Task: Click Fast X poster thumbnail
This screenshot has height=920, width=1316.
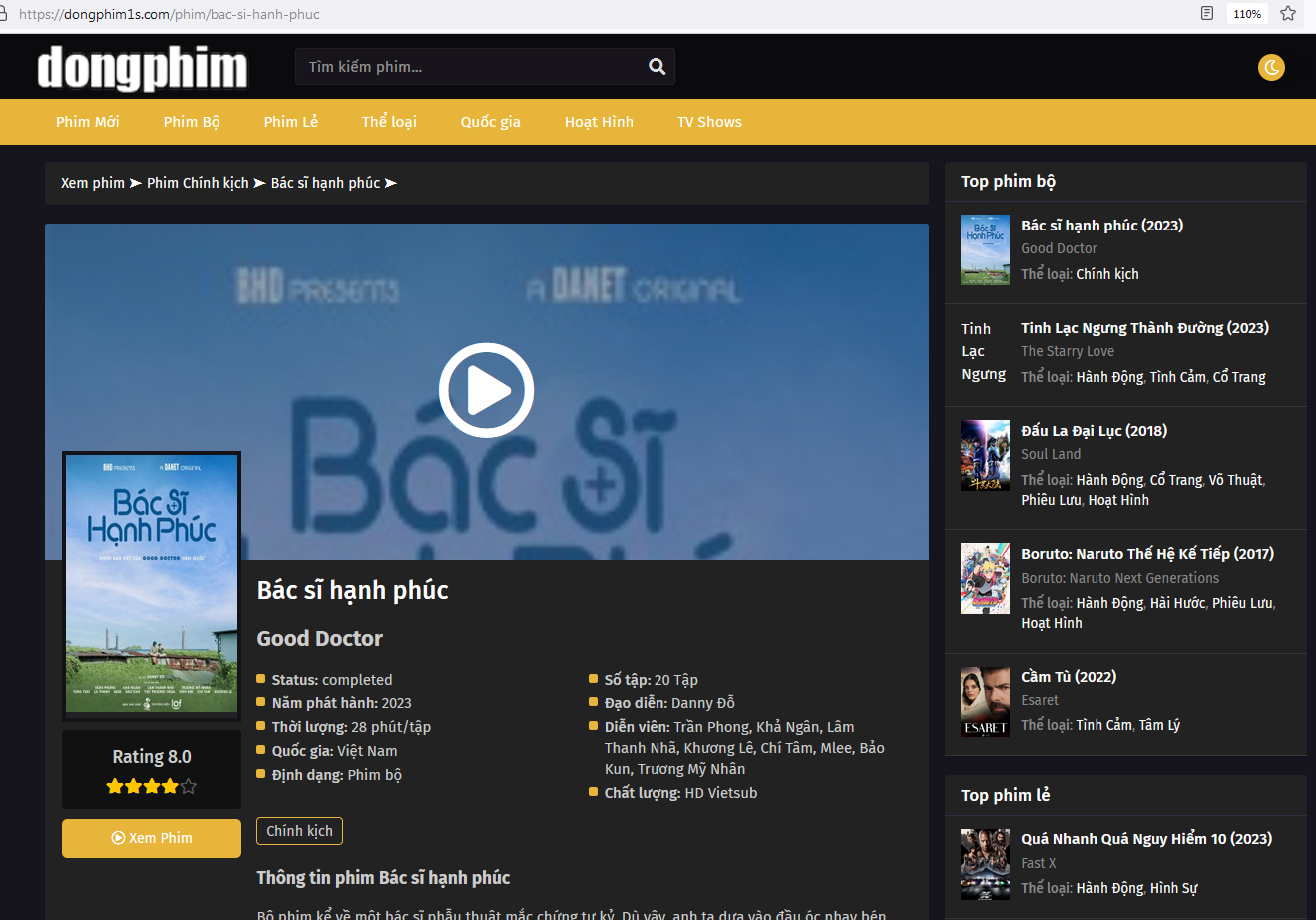Action: (x=985, y=864)
